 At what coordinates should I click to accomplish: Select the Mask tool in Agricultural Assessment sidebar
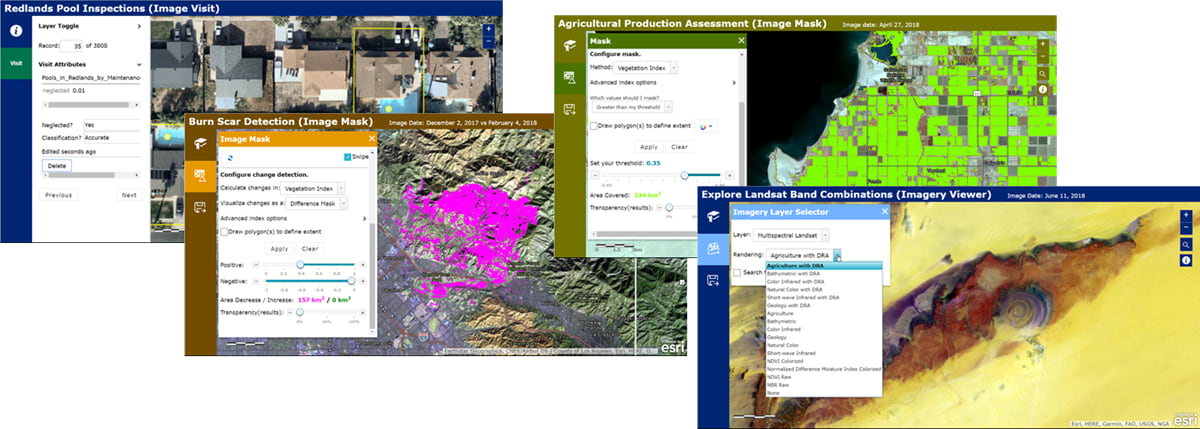tap(569, 77)
